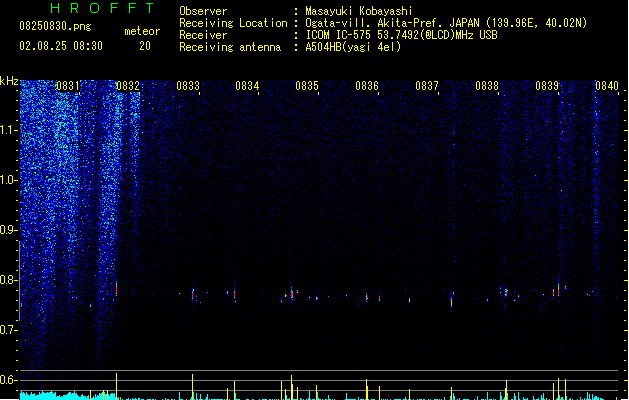Image resolution: width=629 pixels, height=400 pixels.
Task: Click the 1.0 kHz axis label
Action: (9, 179)
